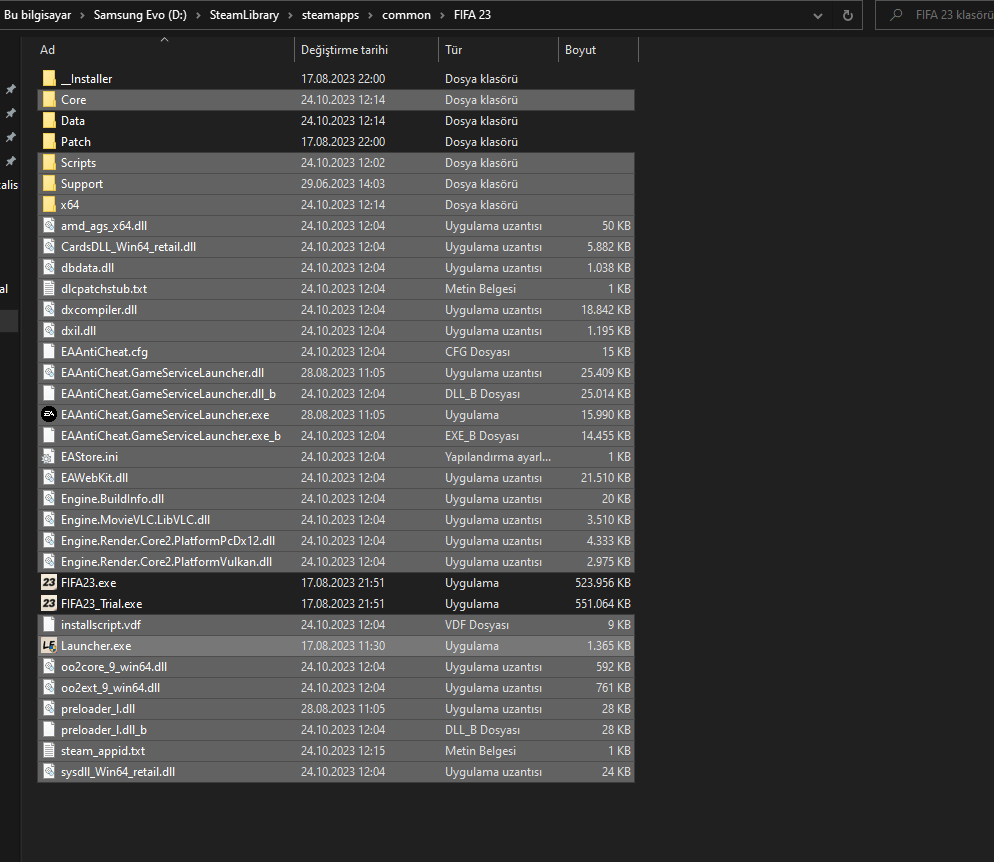The height and width of the screenshot is (862, 994).
Task: Select the __Installer folder icon
Action: pos(49,79)
